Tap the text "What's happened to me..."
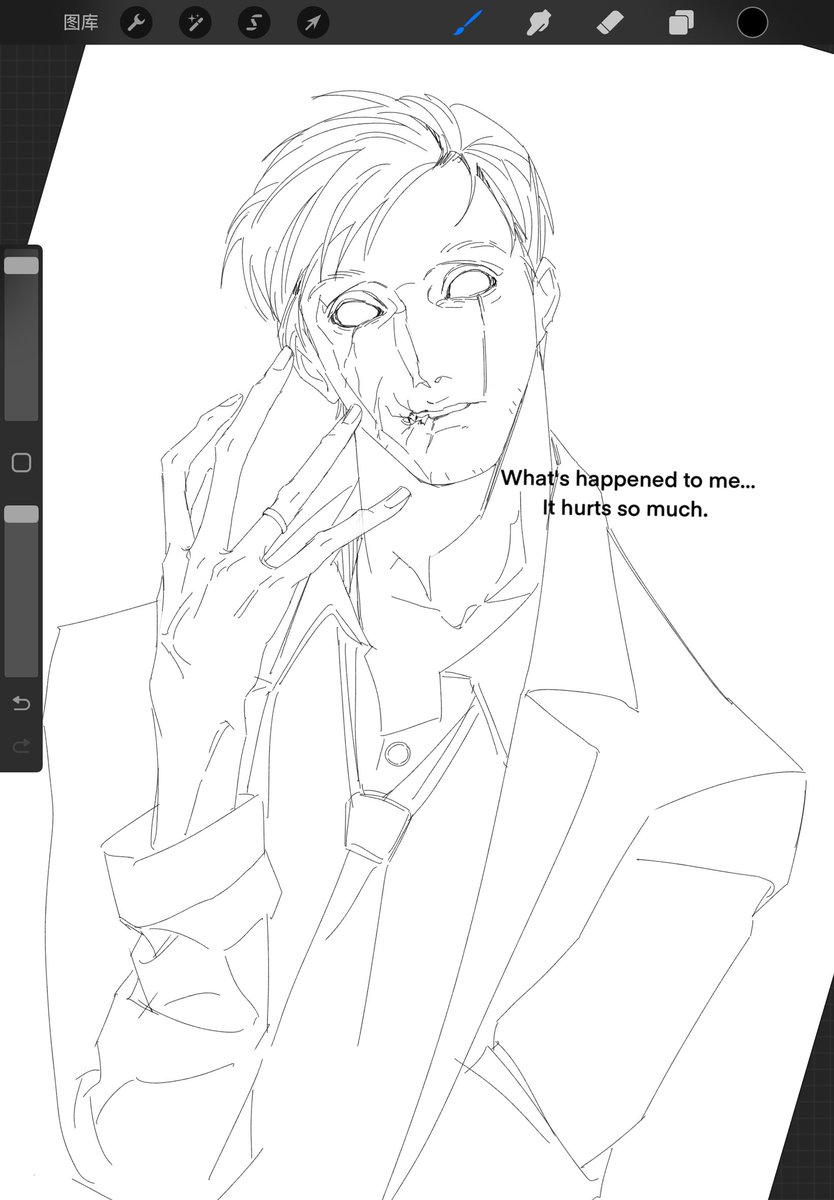The image size is (834, 1200). 629,479
